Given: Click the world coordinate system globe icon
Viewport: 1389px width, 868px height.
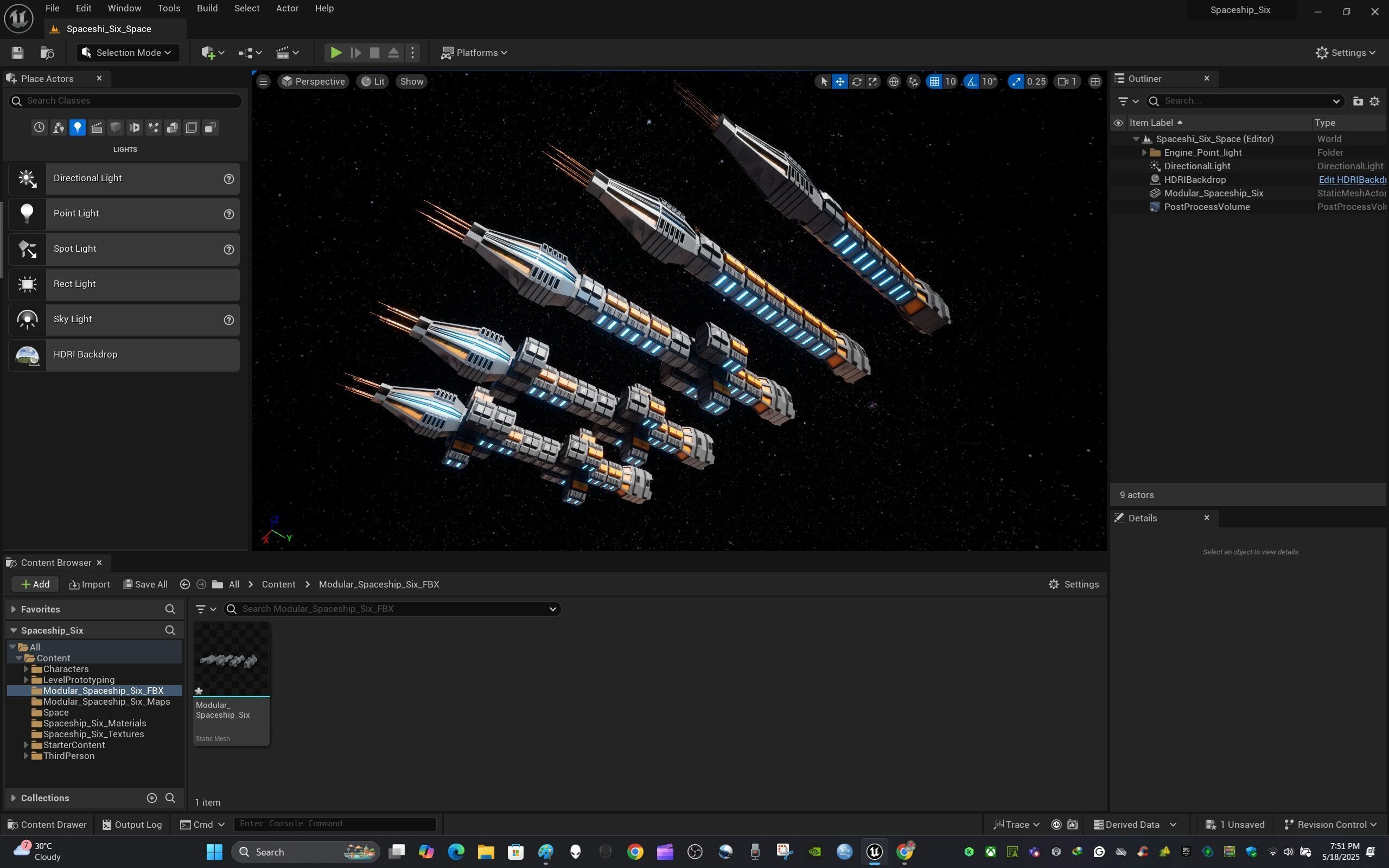Looking at the screenshot, I should tap(894, 81).
